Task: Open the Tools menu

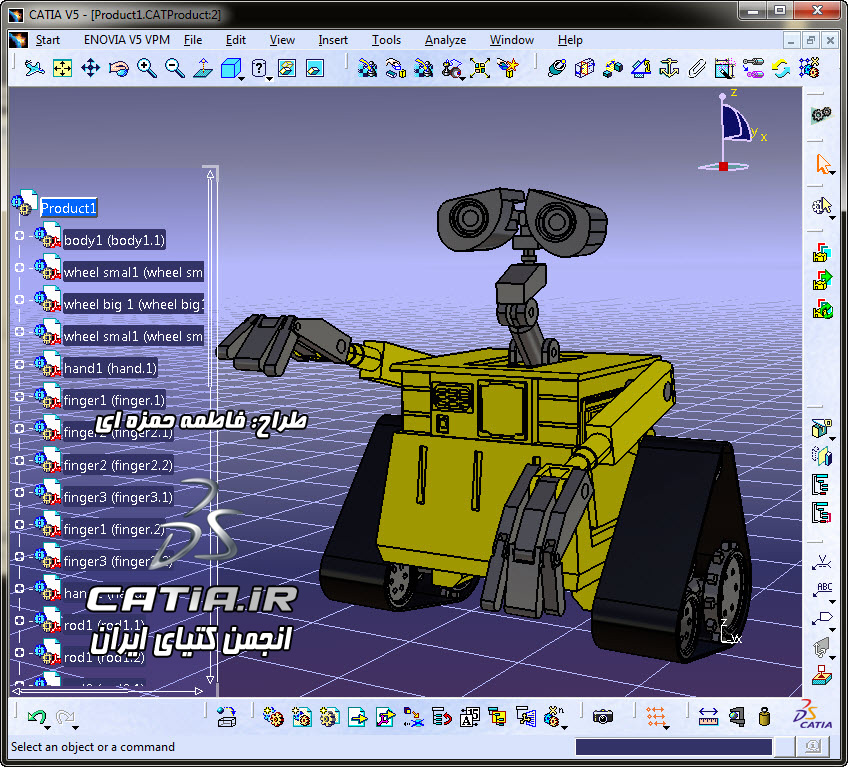Action: (386, 40)
